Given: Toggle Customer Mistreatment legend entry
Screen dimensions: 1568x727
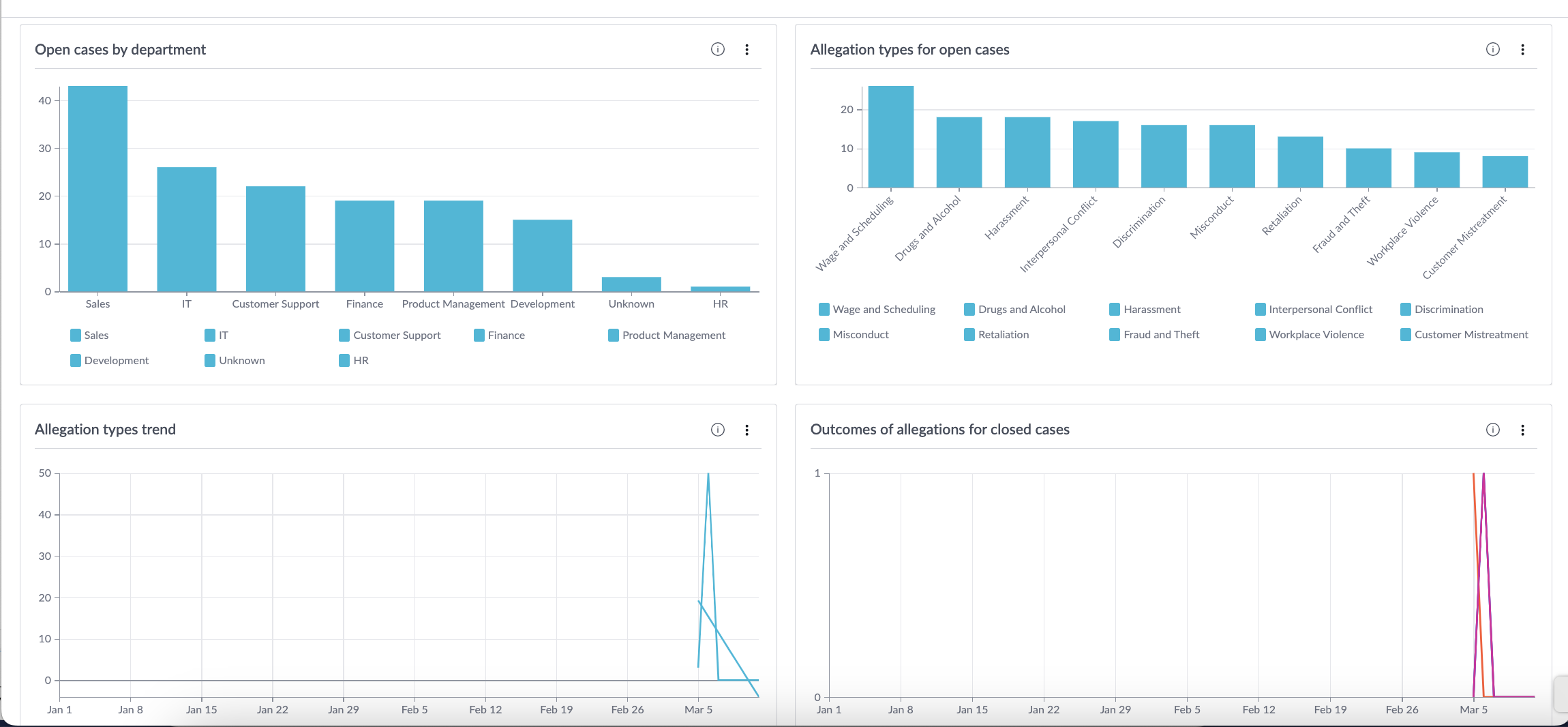Looking at the screenshot, I should (x=1464, y=334).
